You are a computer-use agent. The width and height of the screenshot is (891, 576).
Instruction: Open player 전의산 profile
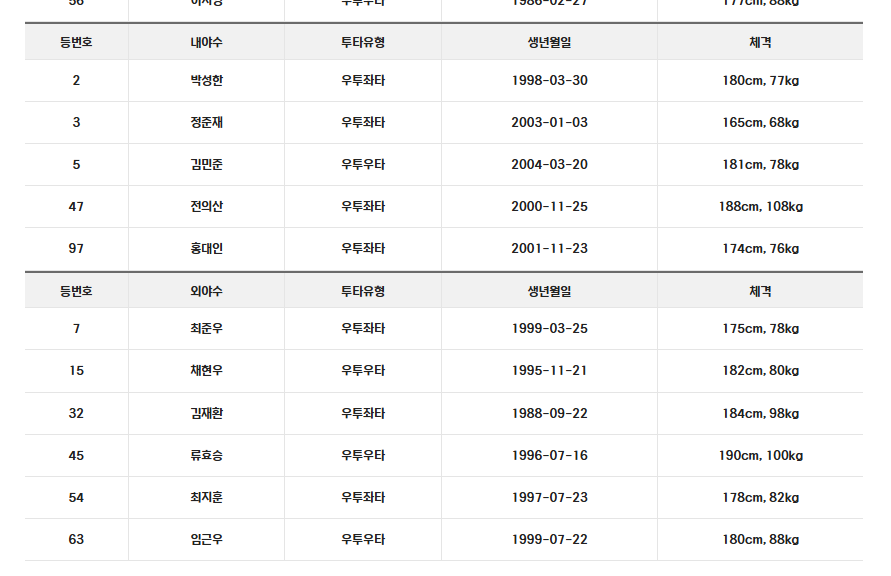[206, 207]
